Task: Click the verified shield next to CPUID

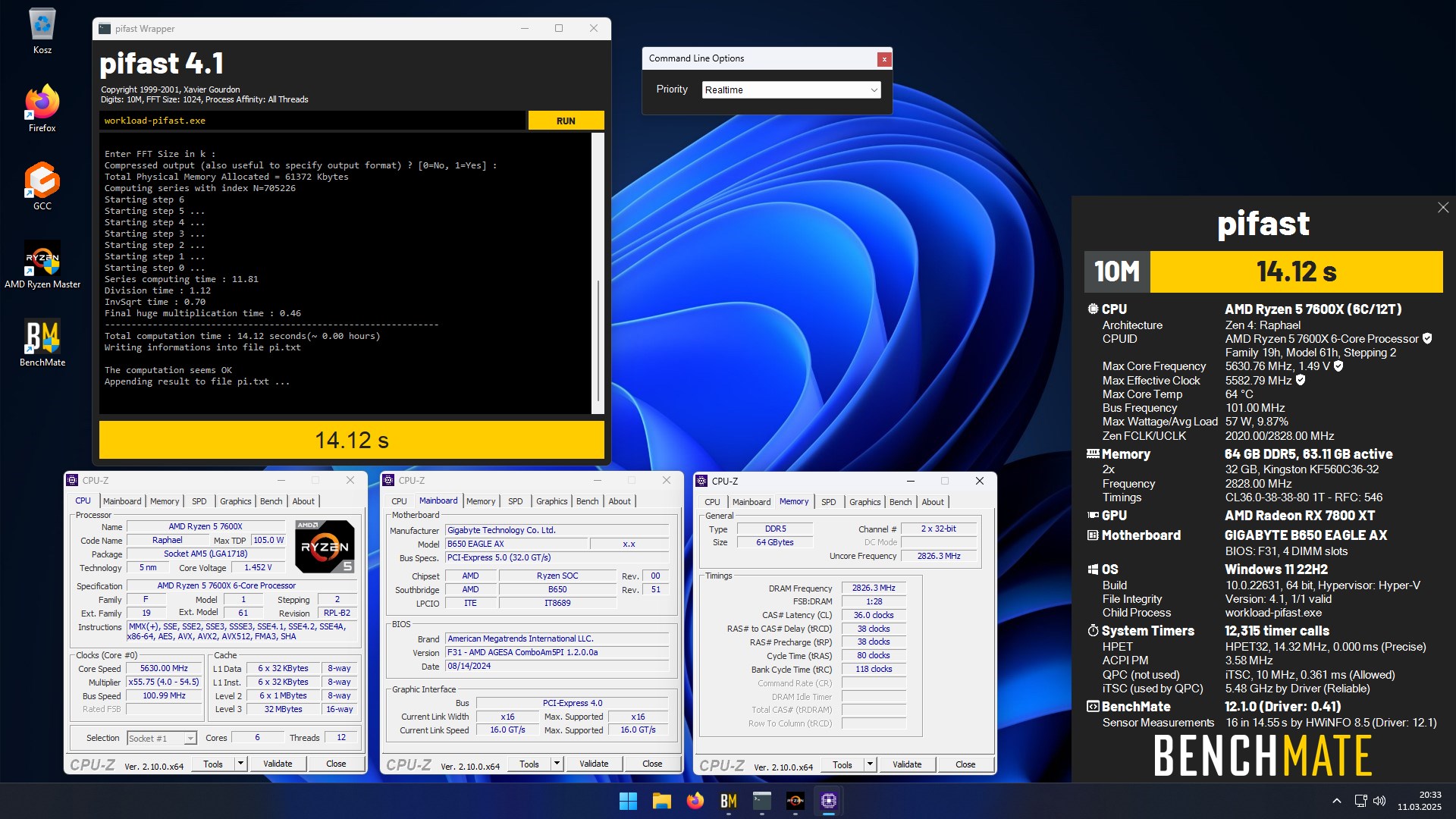Action: (x=1427, y=338)
